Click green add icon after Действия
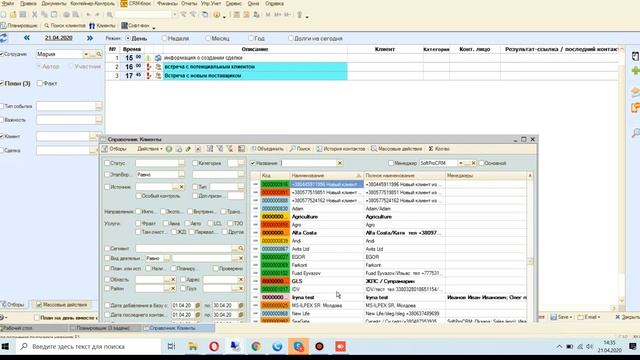 pyautogui.click(x=169, y=149)
